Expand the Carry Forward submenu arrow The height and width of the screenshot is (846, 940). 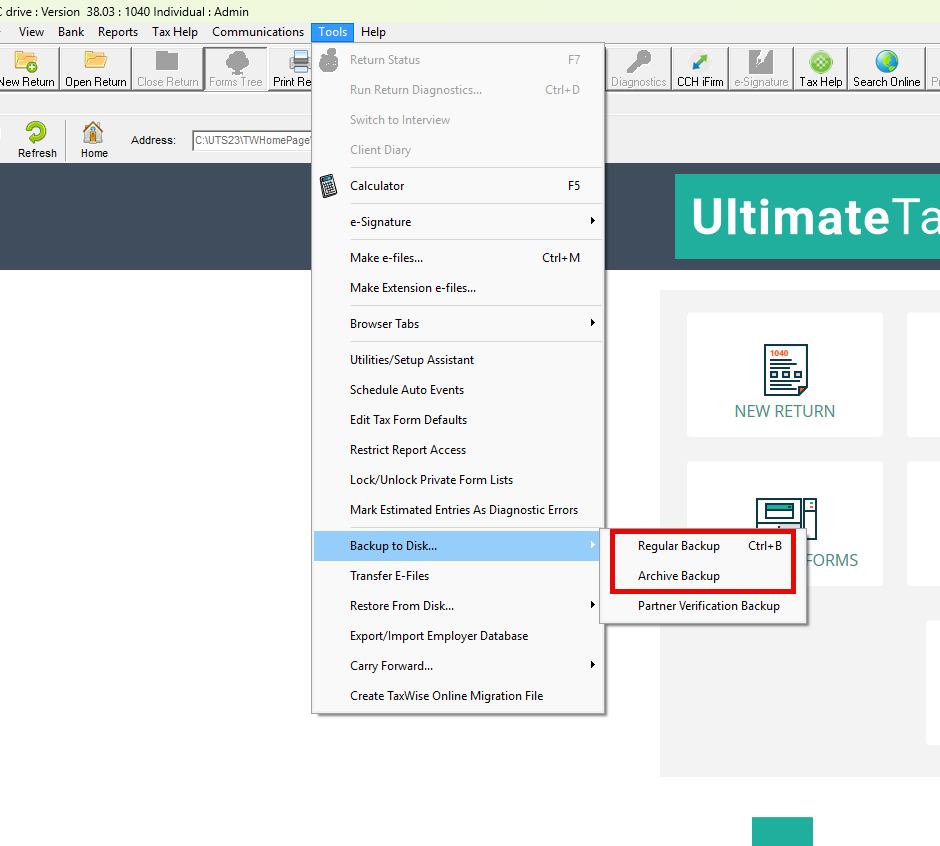click(x=592, y=664)
